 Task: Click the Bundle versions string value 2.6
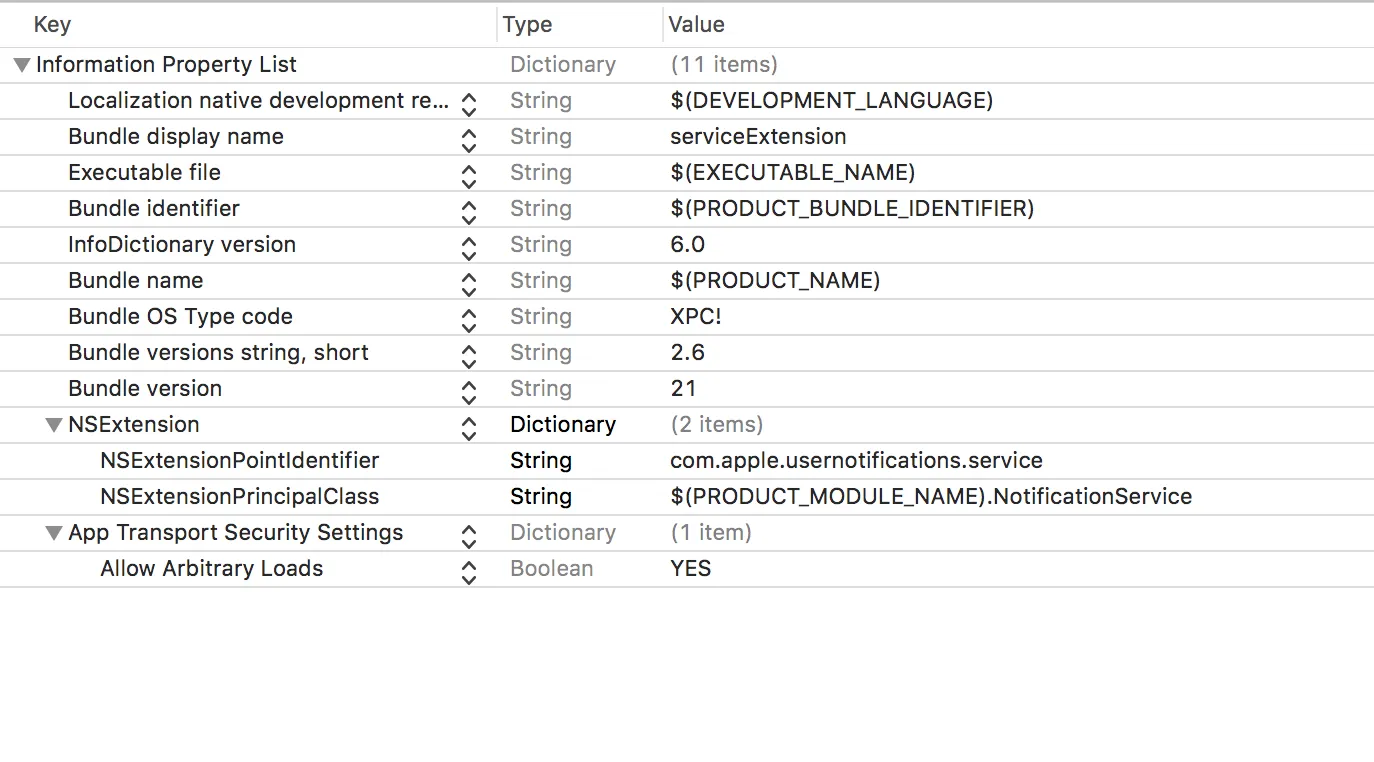click(687, 353)
